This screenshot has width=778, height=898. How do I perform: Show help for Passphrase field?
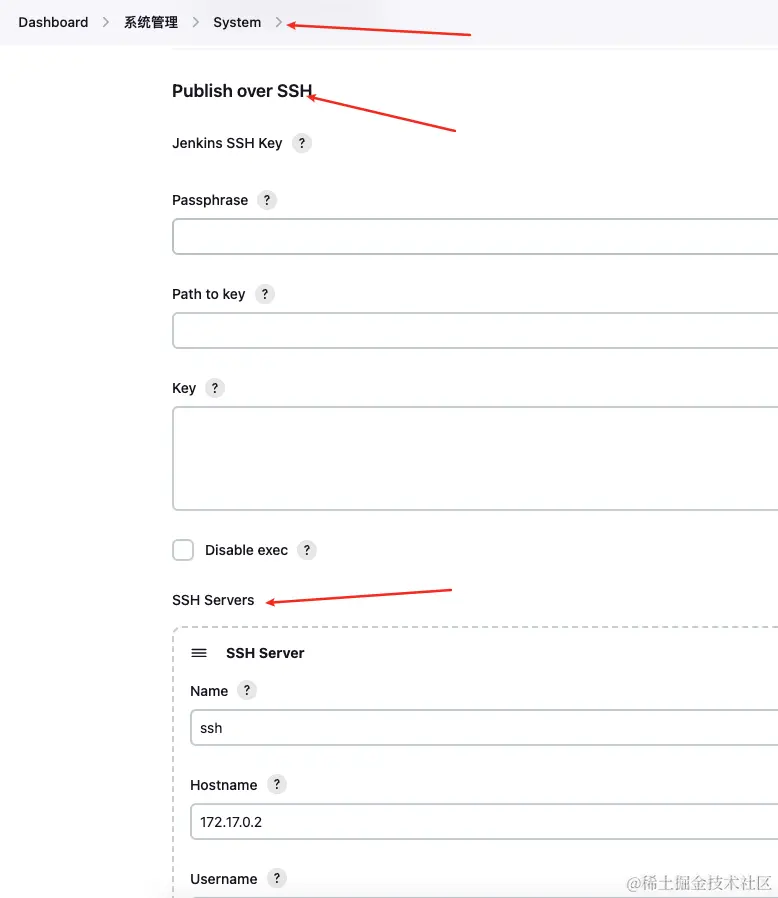266,200
